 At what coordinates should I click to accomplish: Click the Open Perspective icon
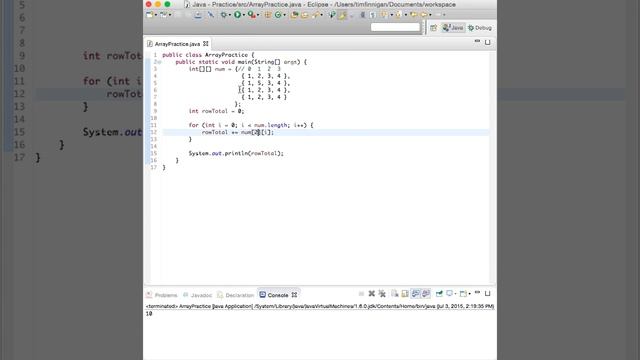click(x=433, y=28)
